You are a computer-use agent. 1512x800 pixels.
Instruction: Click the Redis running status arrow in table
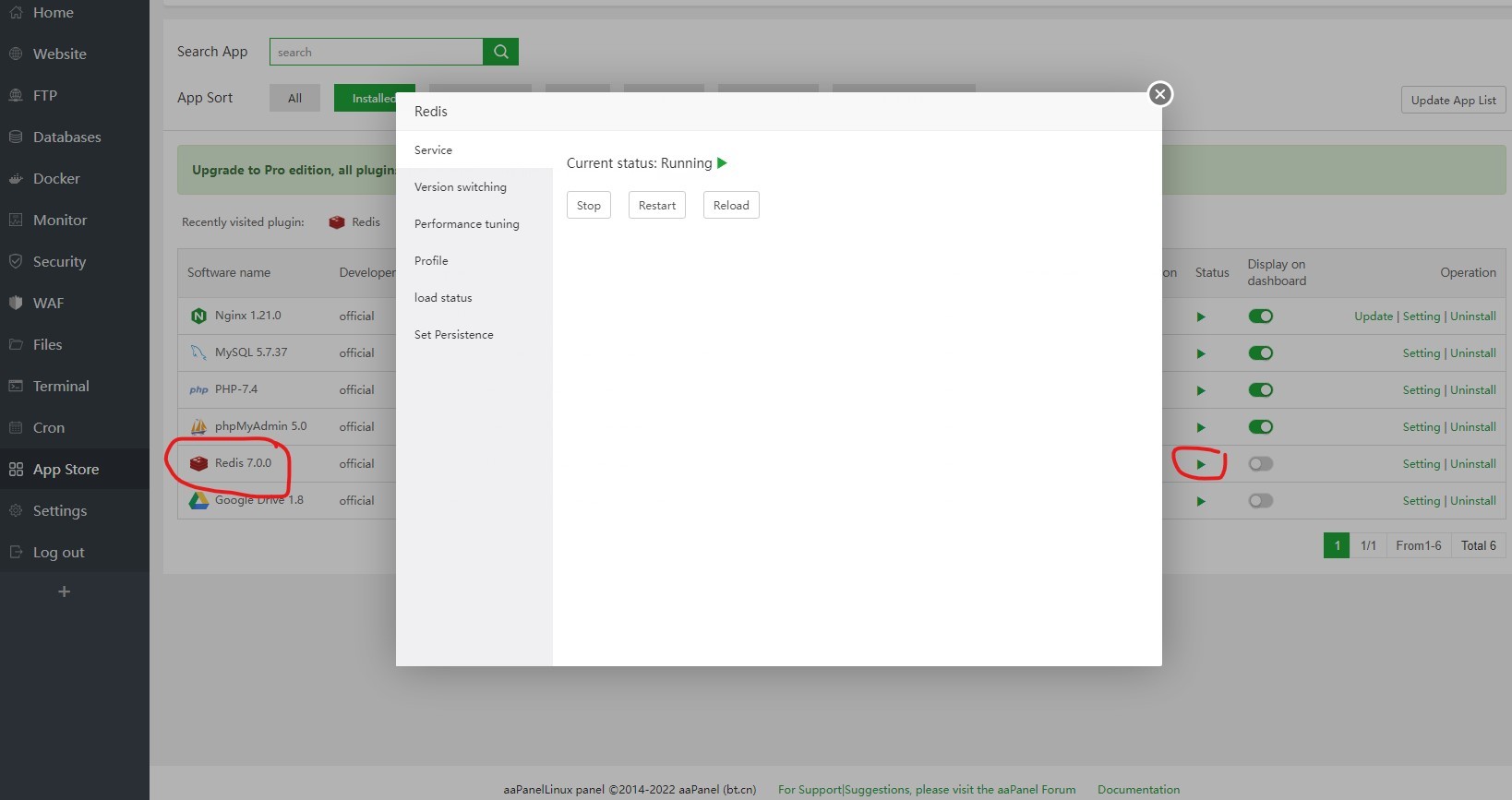(1201, 464)
